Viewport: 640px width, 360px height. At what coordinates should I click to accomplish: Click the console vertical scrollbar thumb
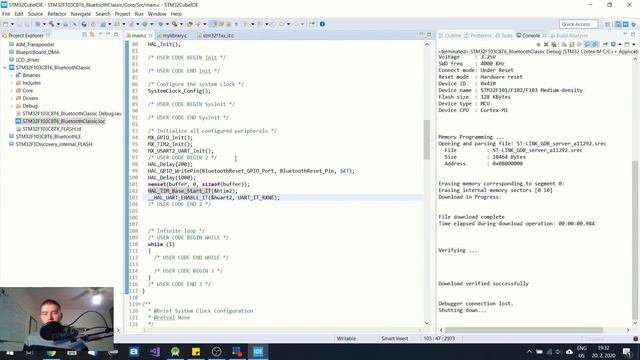(x=635, y=239)
